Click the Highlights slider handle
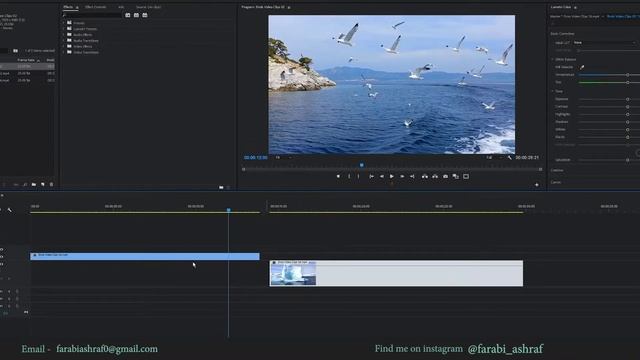 pyautogui.click(x=628, y=114)
